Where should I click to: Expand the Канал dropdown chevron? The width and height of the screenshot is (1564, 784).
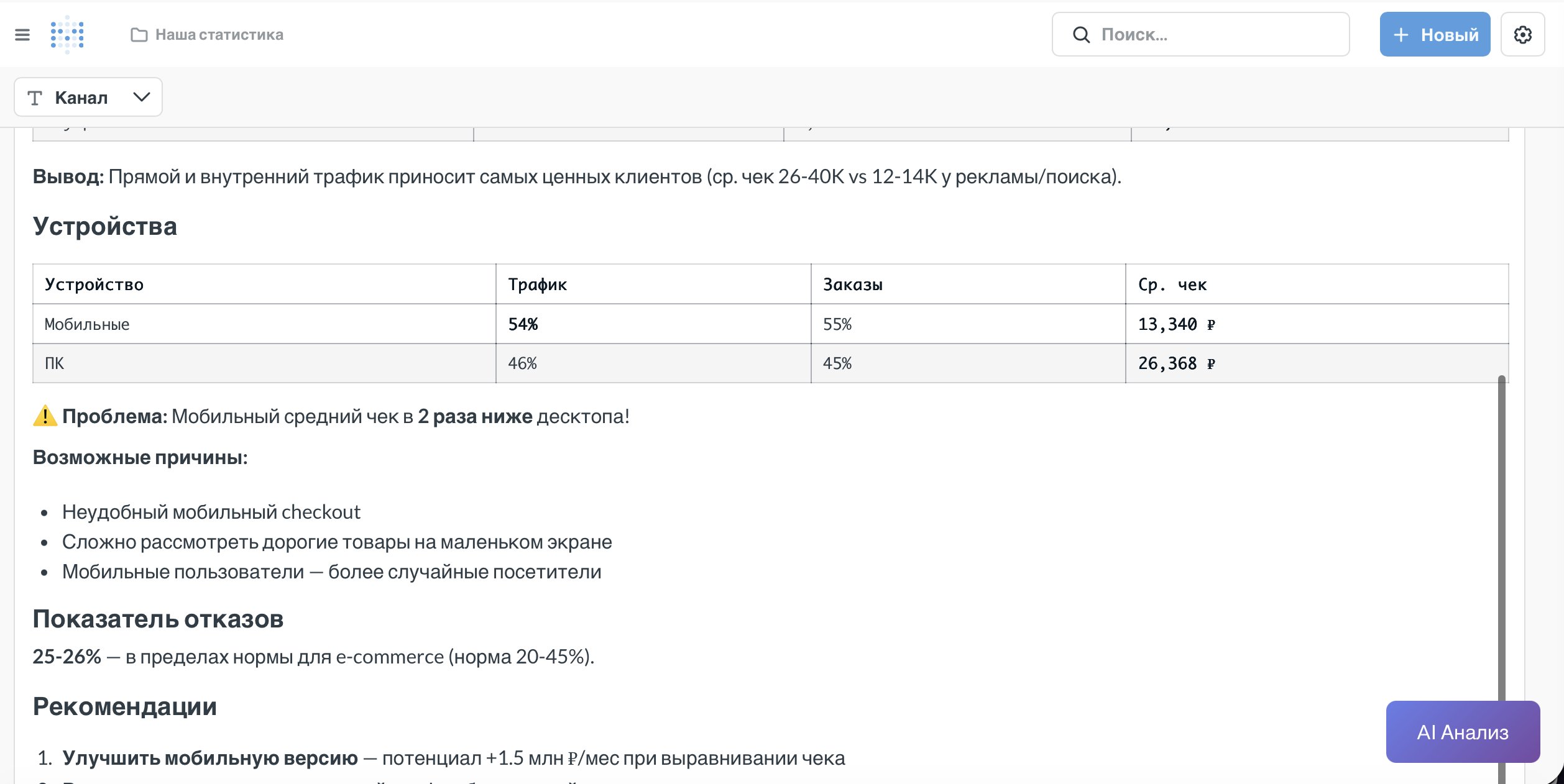pos(142,97)
